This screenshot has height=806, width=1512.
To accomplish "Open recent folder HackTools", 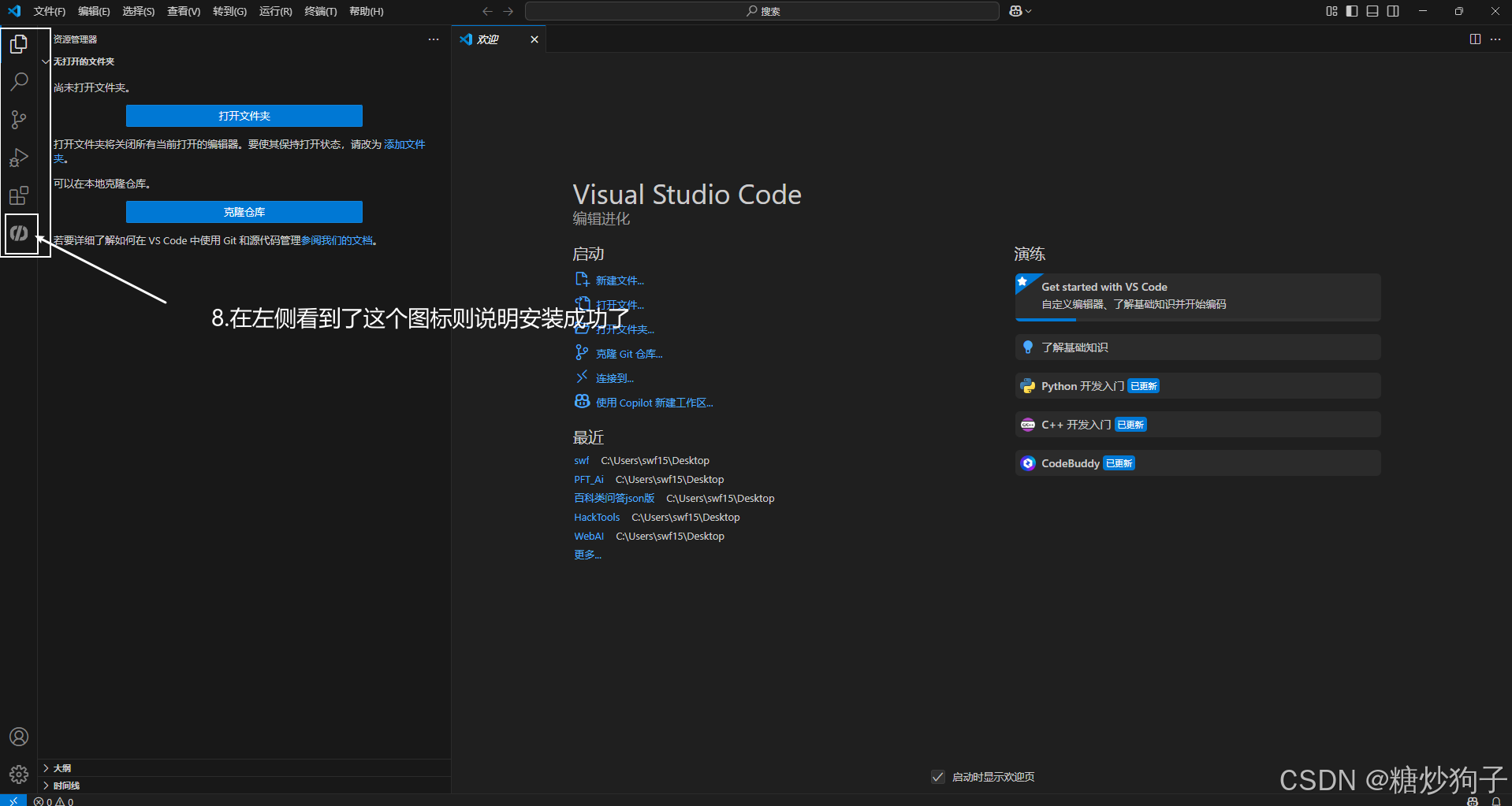I will 597,518.
